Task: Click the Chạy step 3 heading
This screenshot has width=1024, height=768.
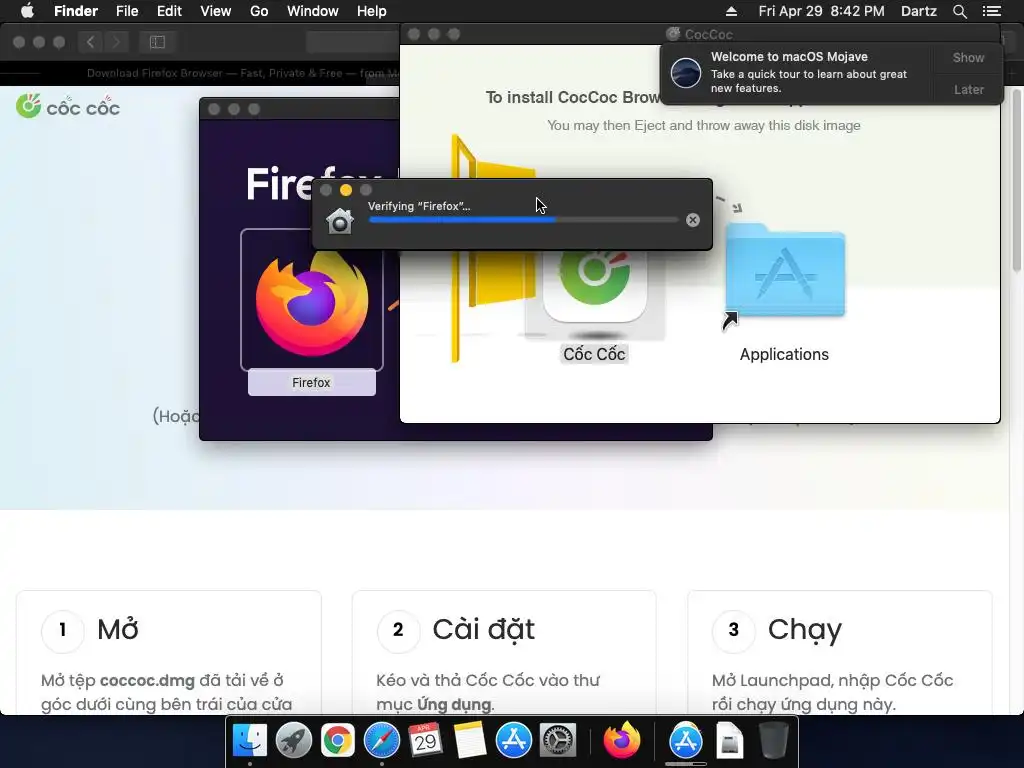Action: point(805,630)
